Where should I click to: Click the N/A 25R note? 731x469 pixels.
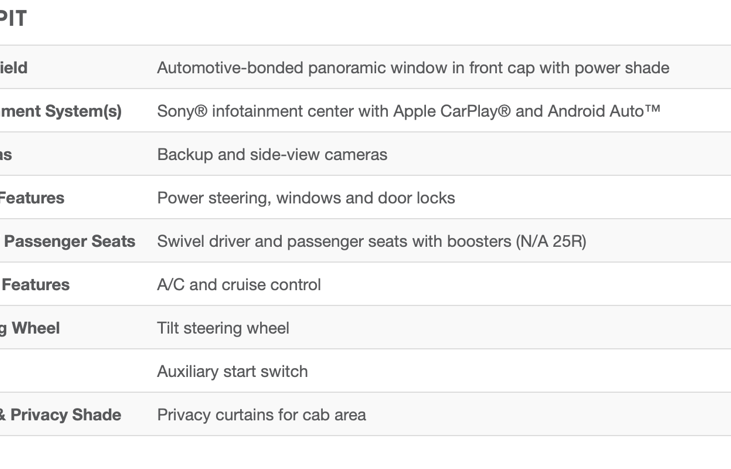pos(551,241)
